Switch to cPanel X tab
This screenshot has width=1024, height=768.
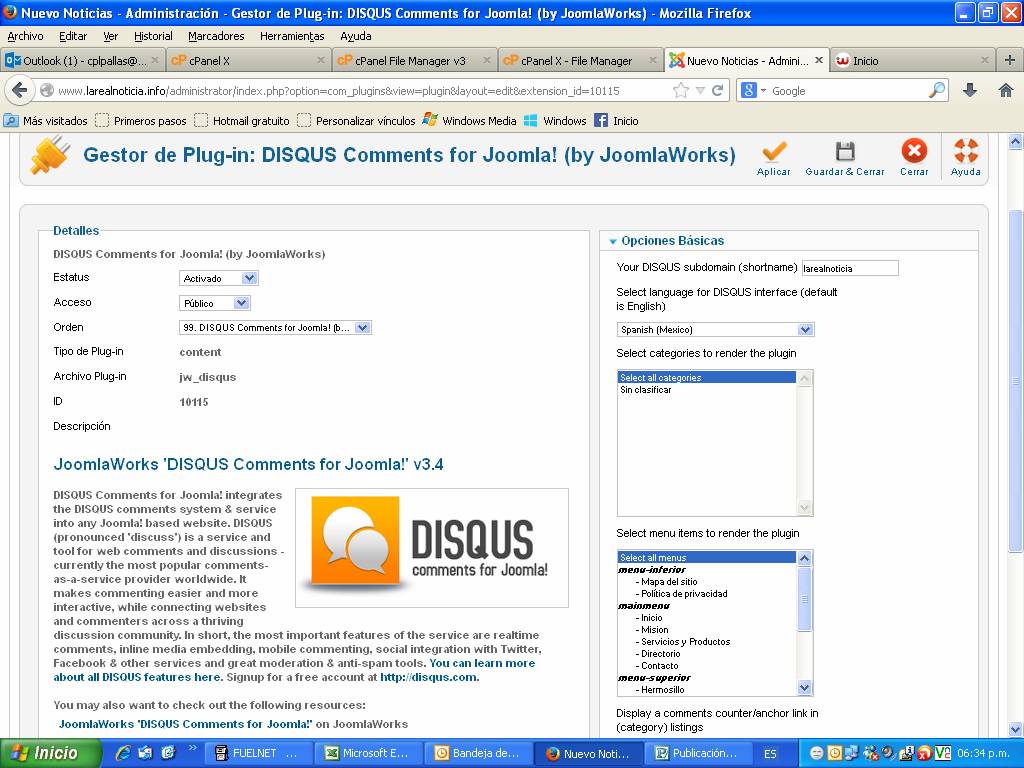(x=248, y=60)
